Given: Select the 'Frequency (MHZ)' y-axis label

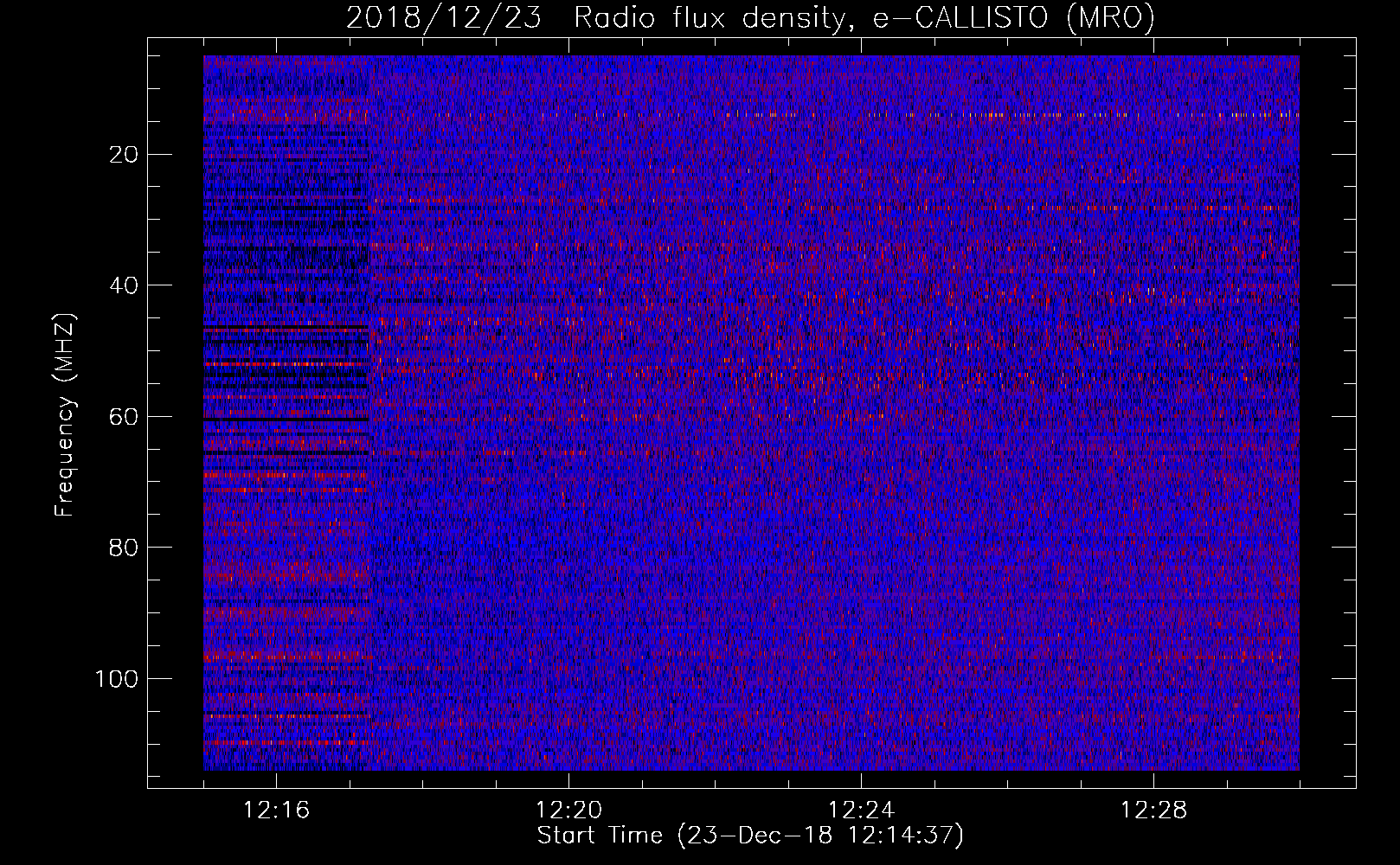Looking at the screenshot, I should 65,415.
